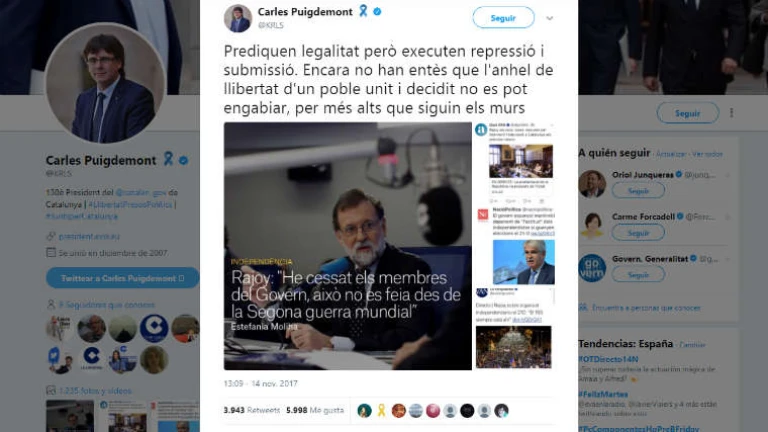The image size is (768, 432).
Task: Open the tweet options chevron next to Seguir
Action: (550, 18)
